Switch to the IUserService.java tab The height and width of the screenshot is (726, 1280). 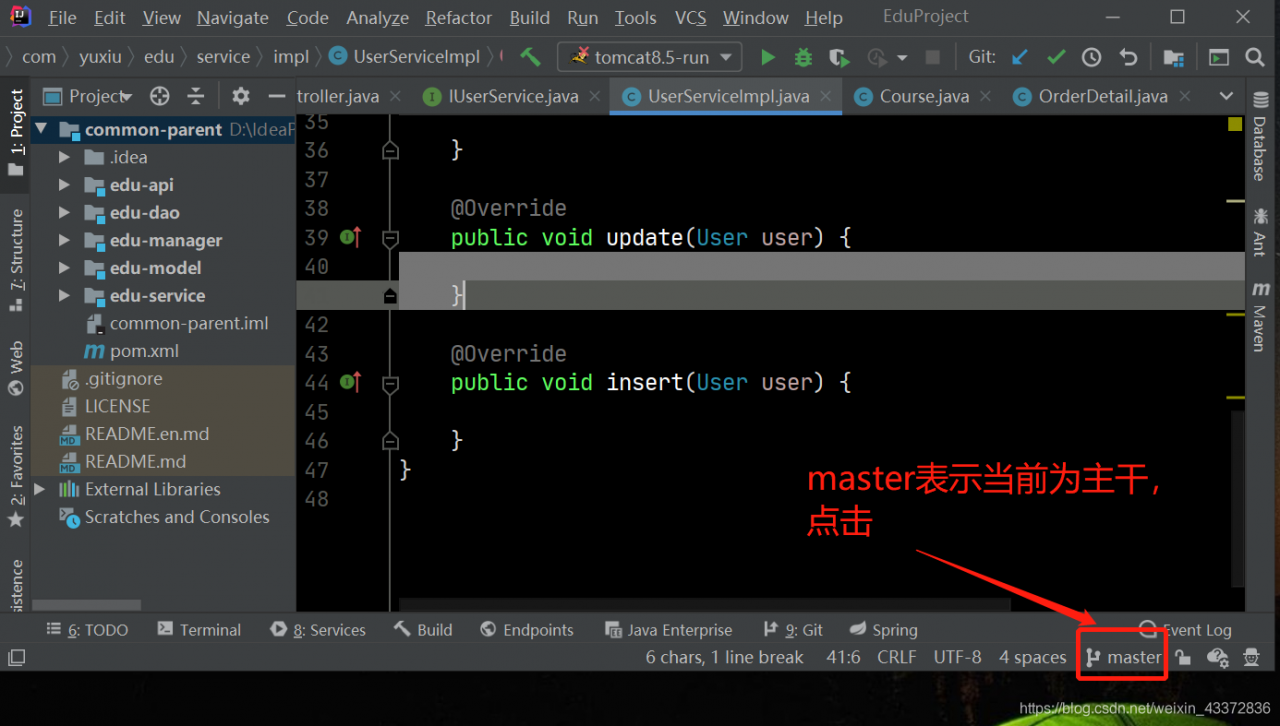pos(514,96)
